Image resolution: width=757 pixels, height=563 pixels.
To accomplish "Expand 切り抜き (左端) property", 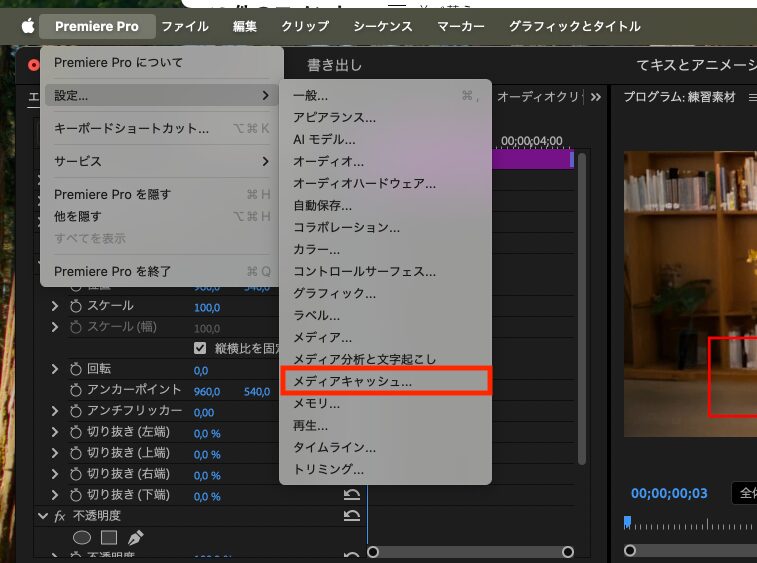I will [55, 432].
